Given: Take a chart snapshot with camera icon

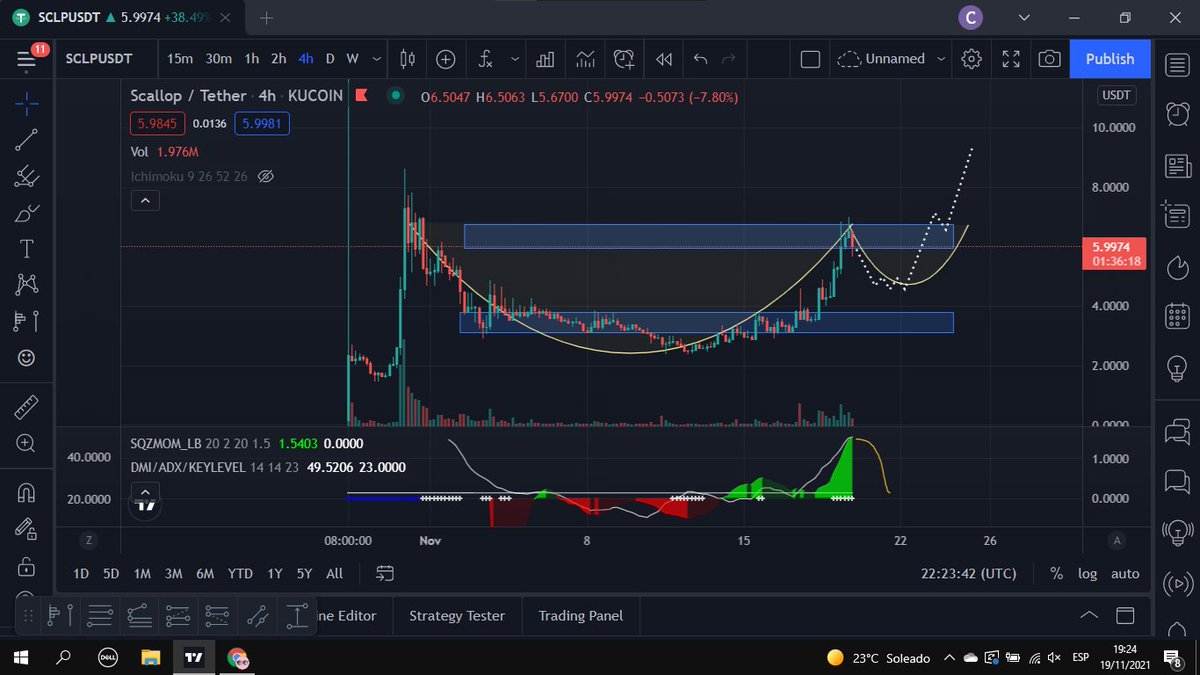Looking at the screenshot, I should pos(1049,59).
